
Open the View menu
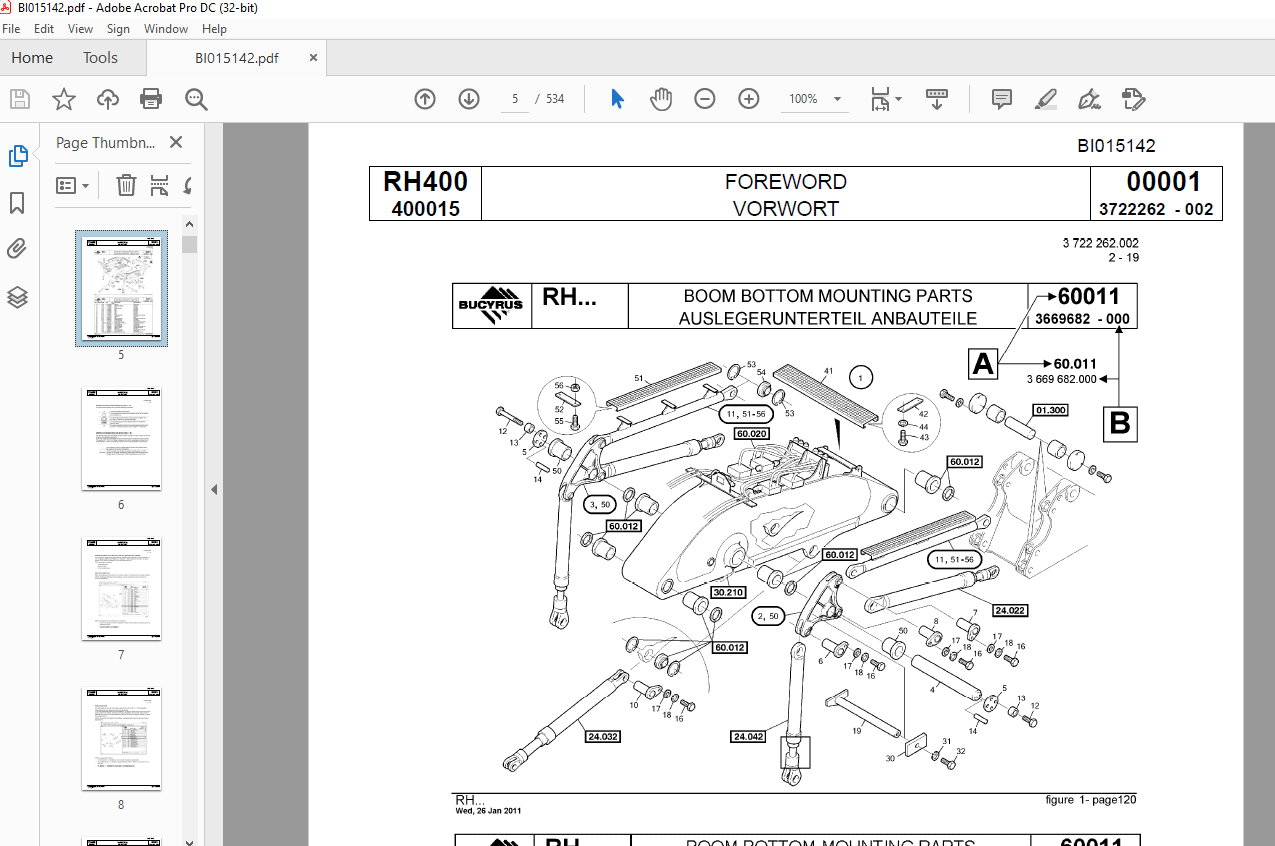(81, 29)
